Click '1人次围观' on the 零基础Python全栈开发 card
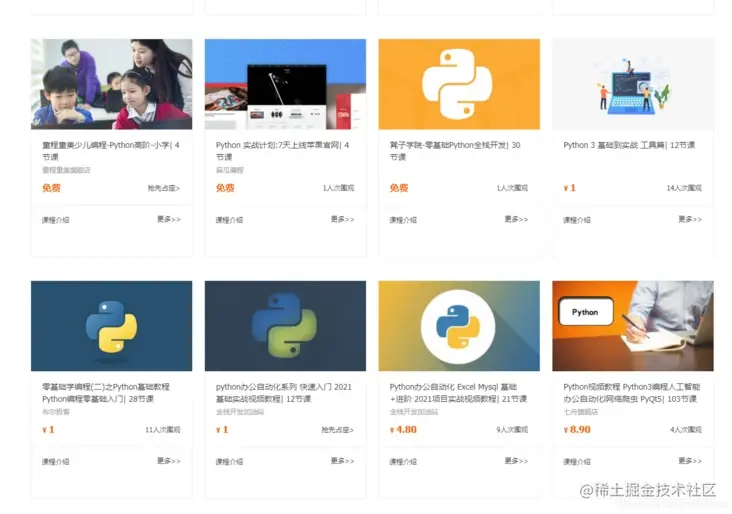Viewport: 732px width, 514px height. click(x=512, y=188)
